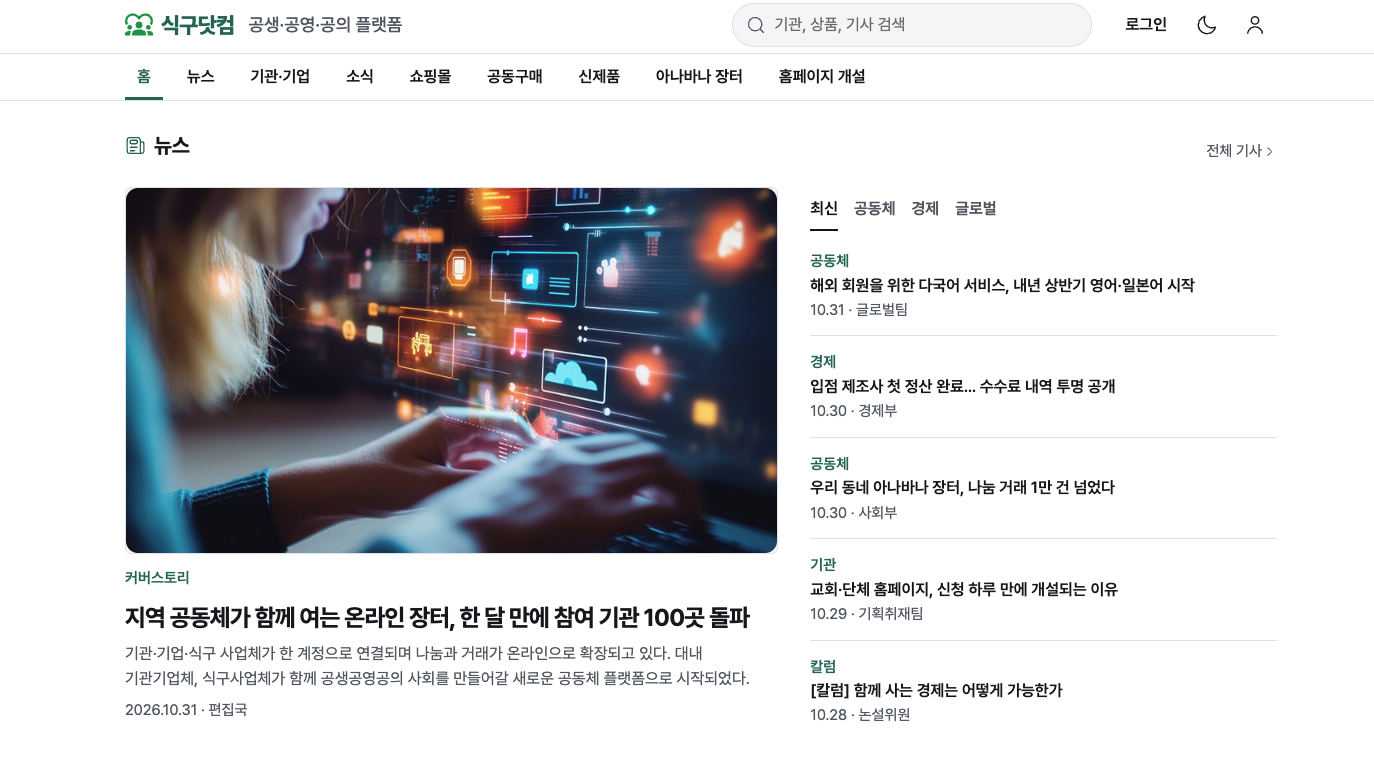The width and height of the screenshot is (1374, 759).
Task: Select the 아나바나 장터 menu
Action: point(699,77)
